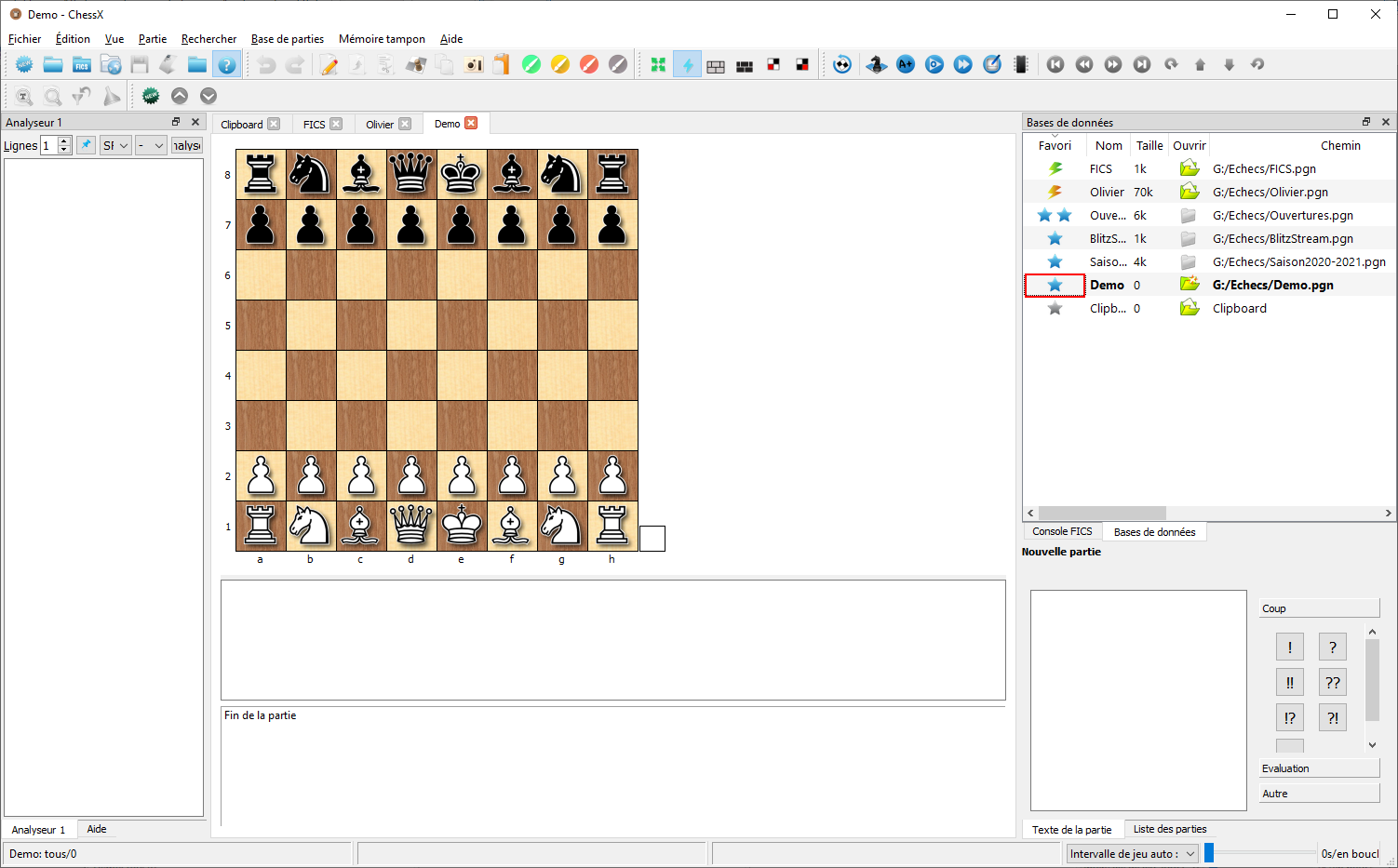Toggle the gray favorite star for Clipboard
Screen dimensions: 1398x868
click(1055, 309)
